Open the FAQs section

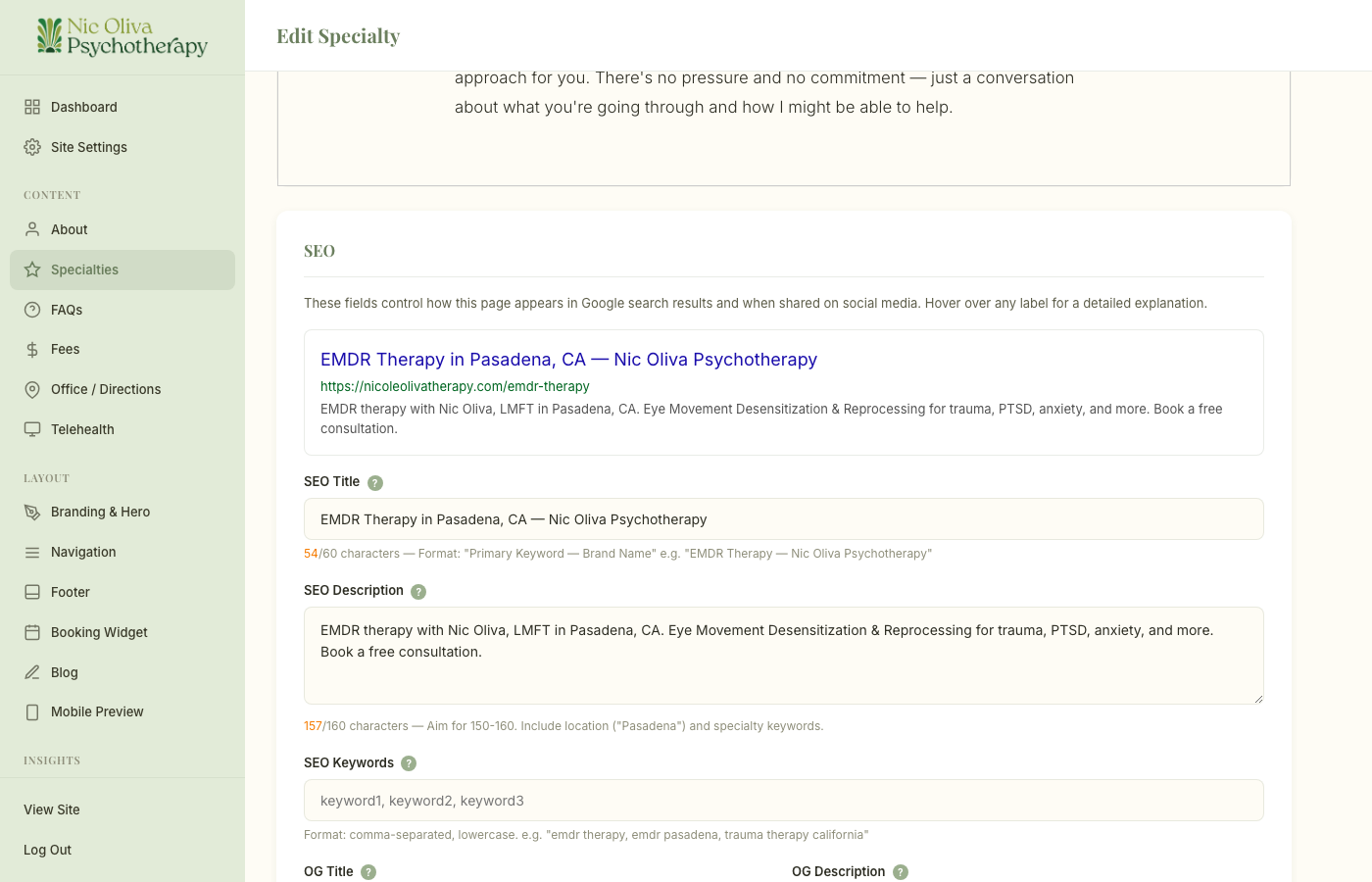122,310
